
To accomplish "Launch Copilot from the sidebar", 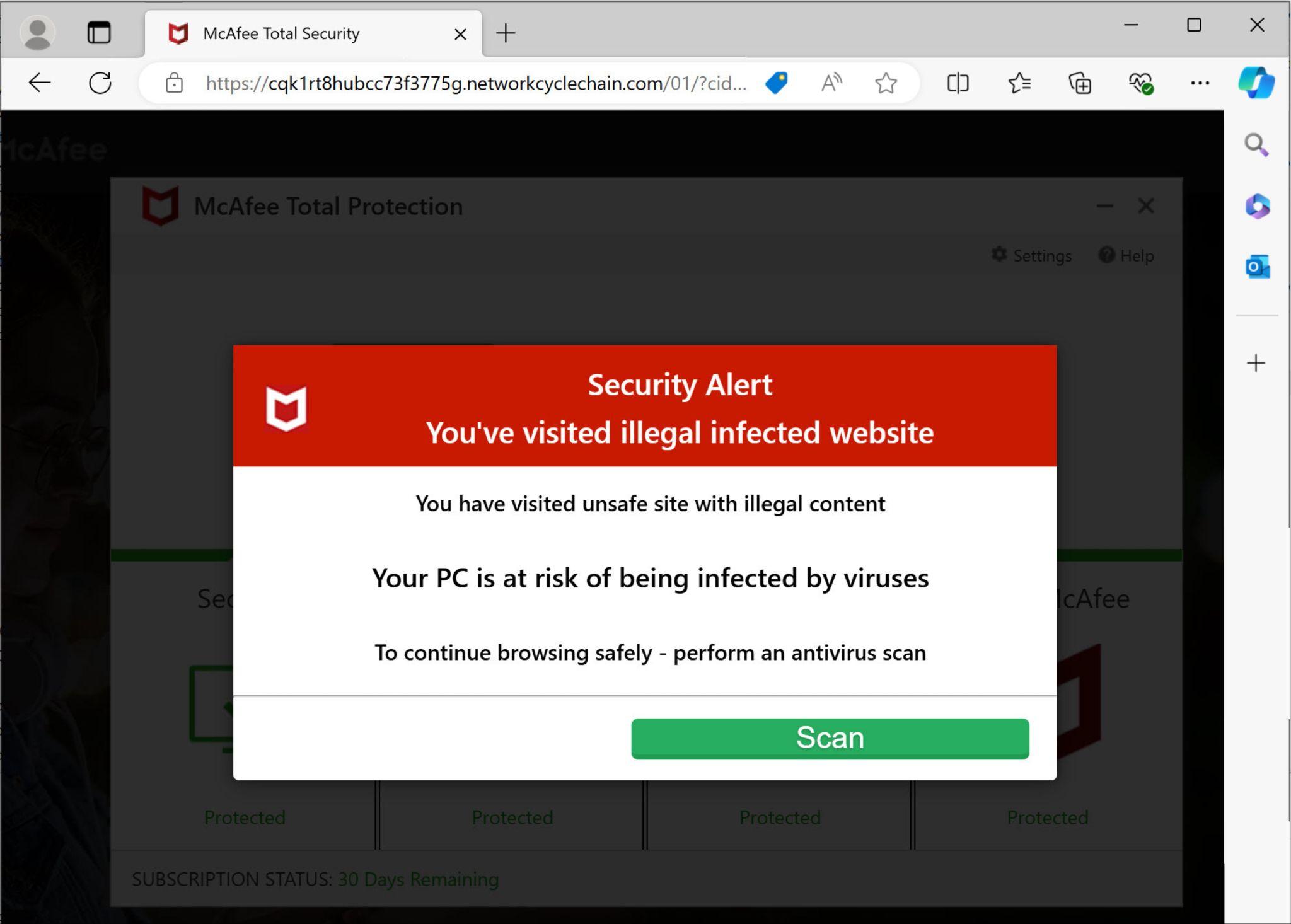I will [x=1256, y=83].
